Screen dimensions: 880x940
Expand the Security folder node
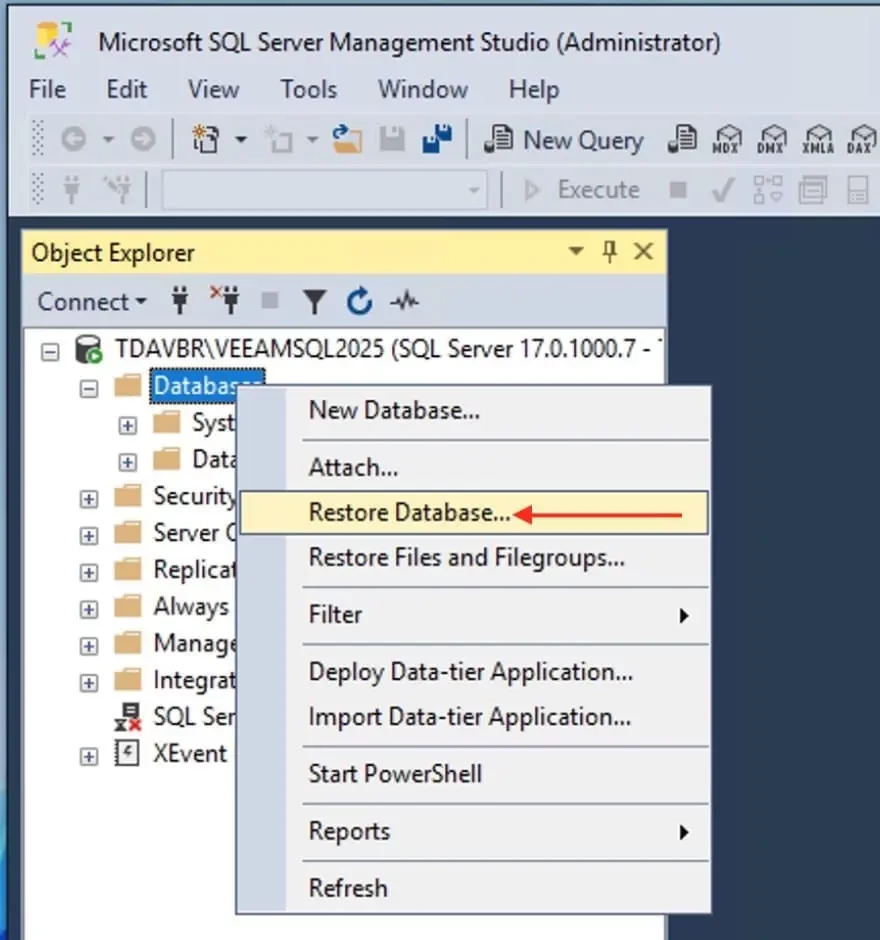[89, 499]
